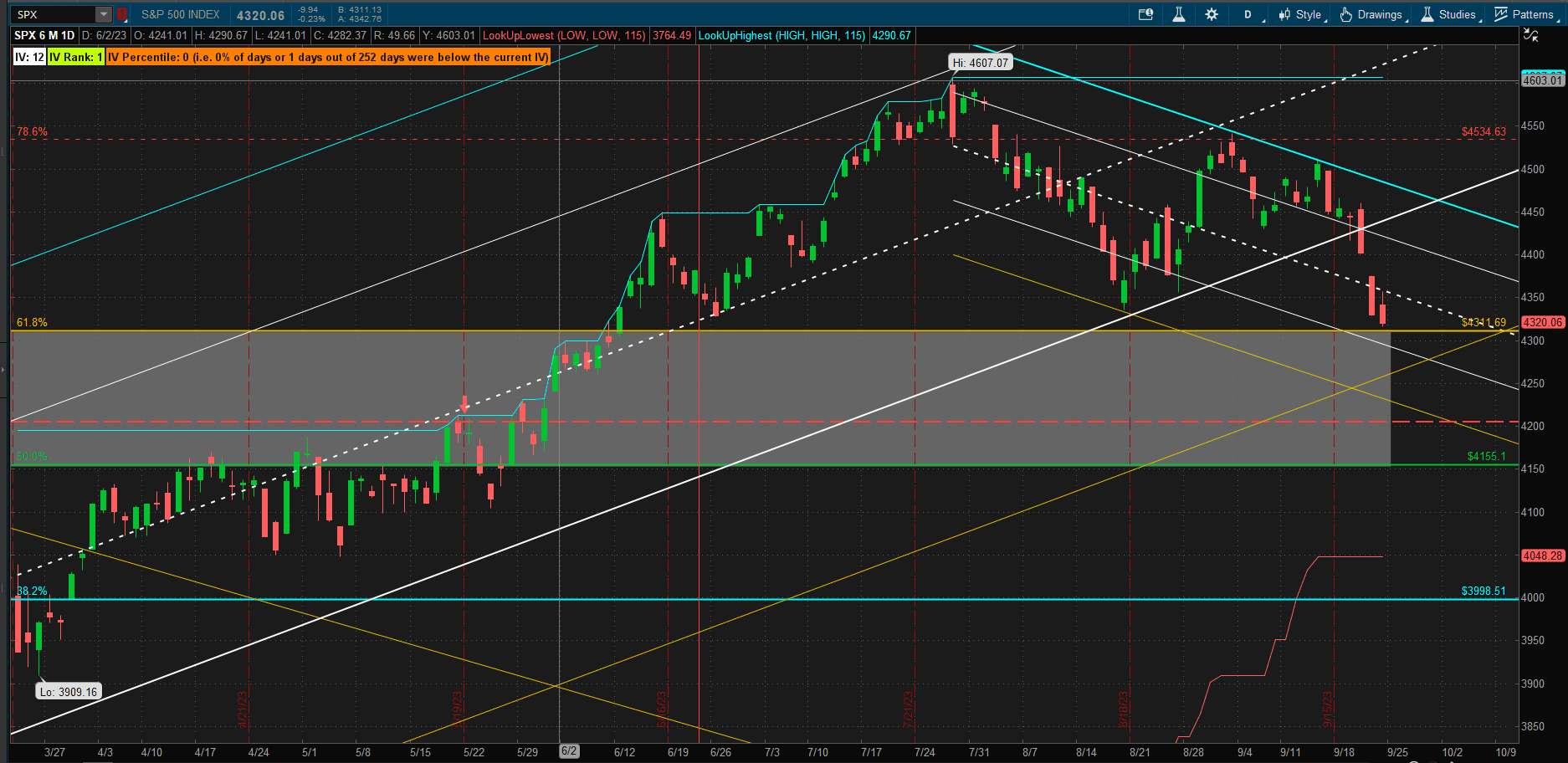Click the 4500 price axis label

(1533, 169)
